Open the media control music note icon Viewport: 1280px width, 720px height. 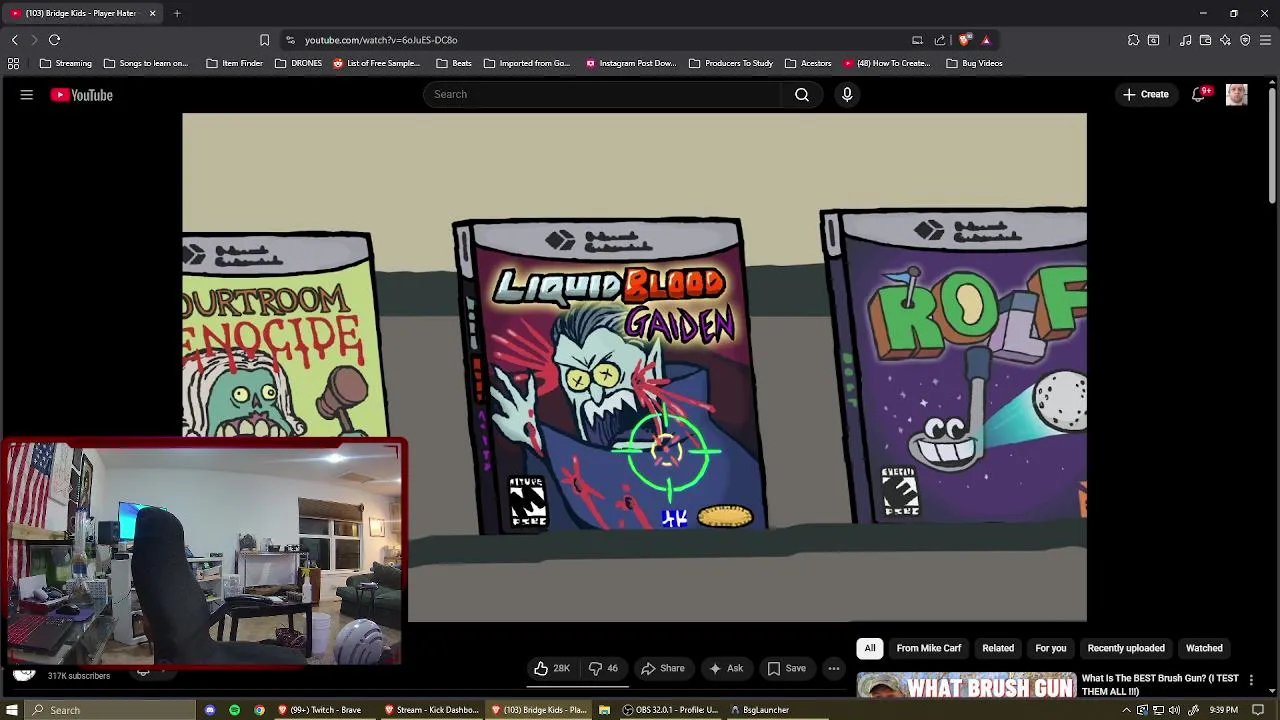1185,40
